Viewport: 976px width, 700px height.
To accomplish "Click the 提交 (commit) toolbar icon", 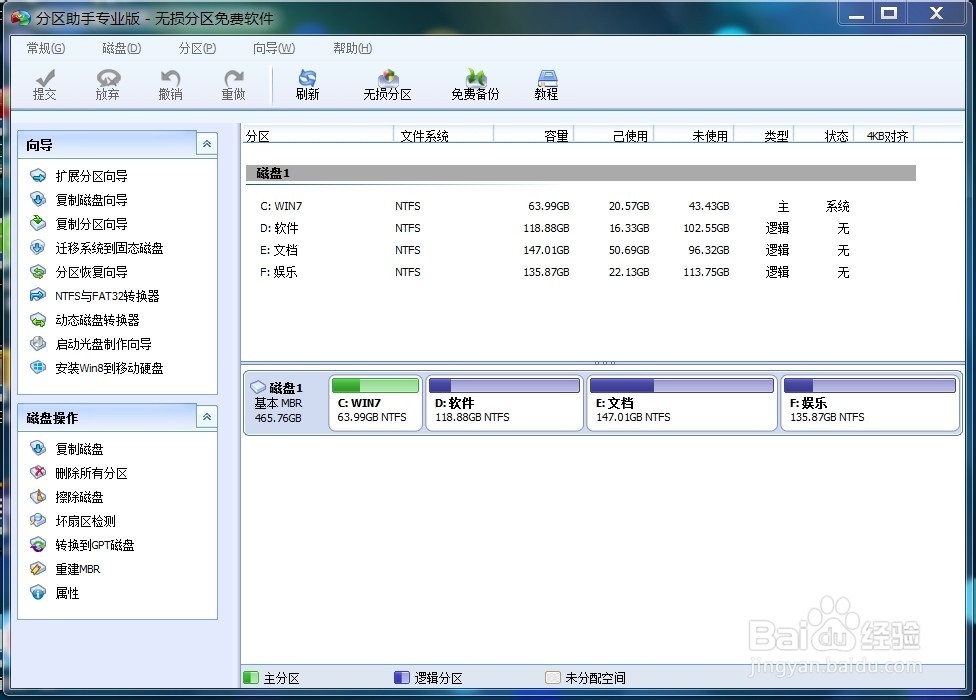I will tap(45, 85).
